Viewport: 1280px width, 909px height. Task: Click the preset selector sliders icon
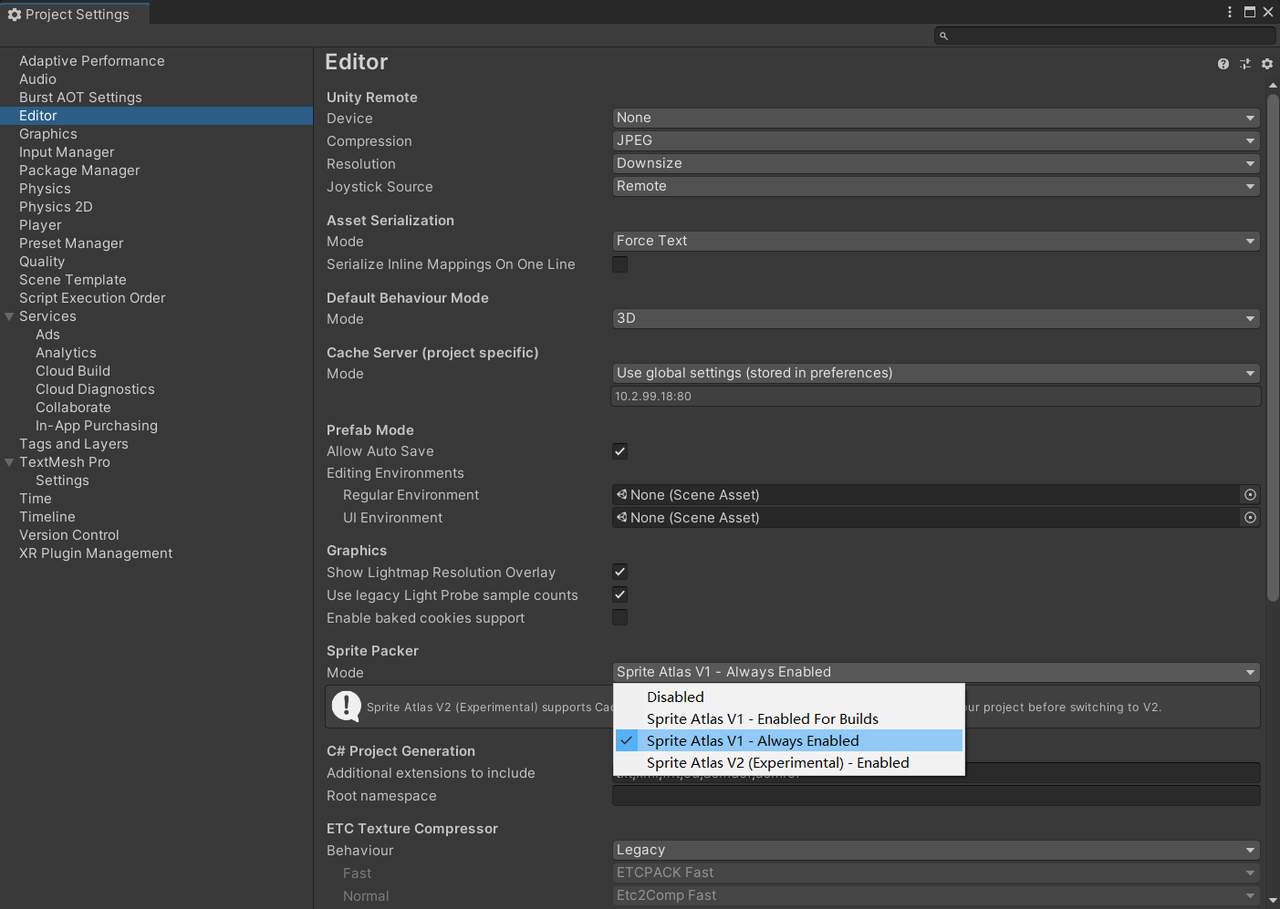click(1245, 63)
